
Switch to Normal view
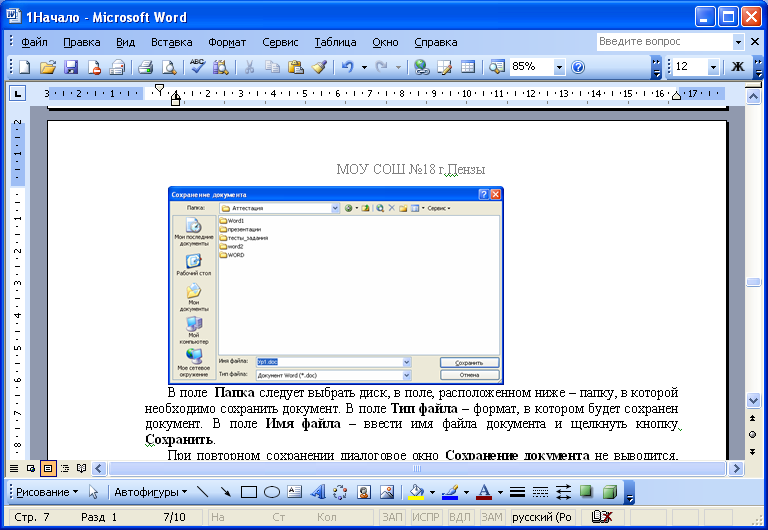[14, 468]
